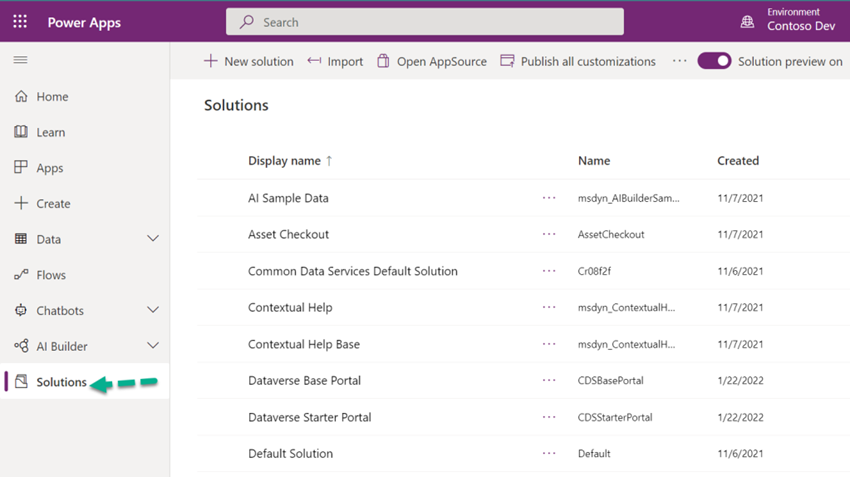Click the Learn book icon
Screen dimensions: 850x477
(21, 132)
